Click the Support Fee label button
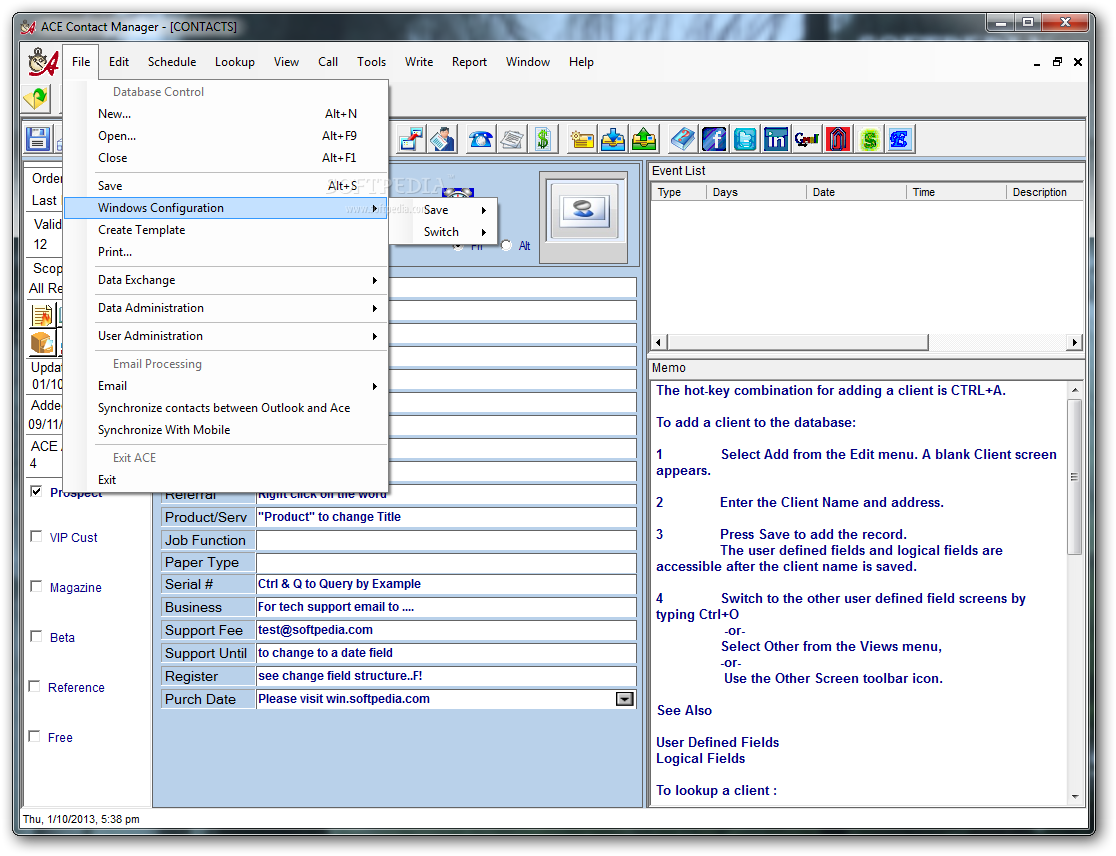Image resolution: width=1116 pixels, height=856 pixels. click(x=208, y=630)
